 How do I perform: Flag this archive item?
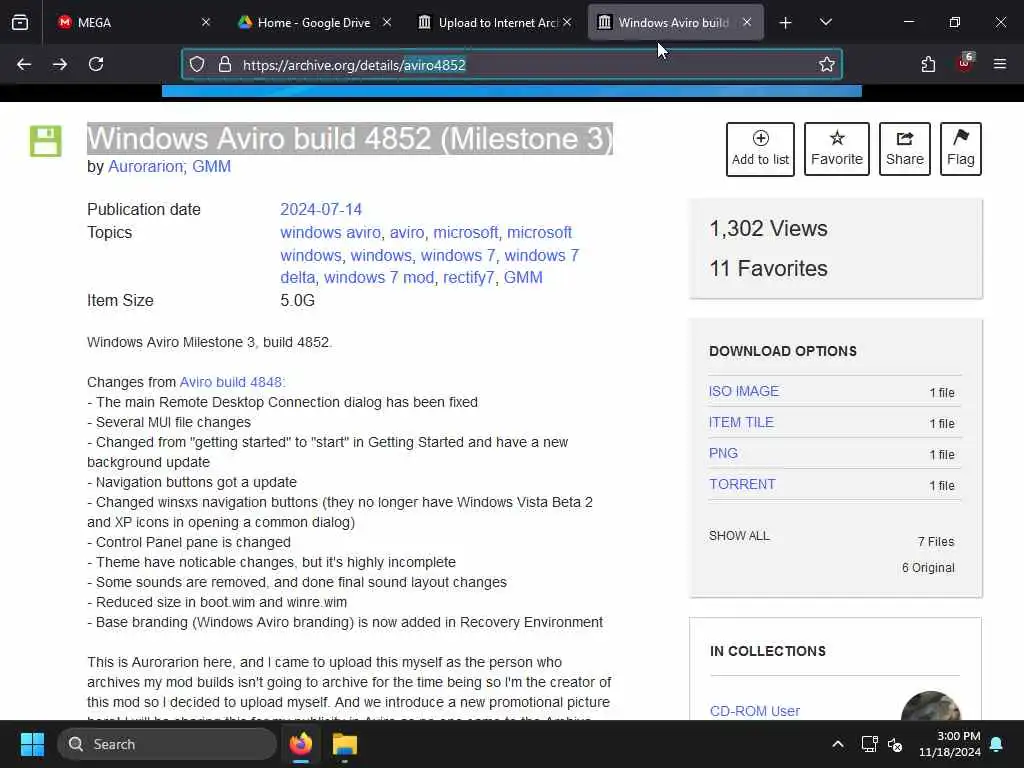pos(961,149)
